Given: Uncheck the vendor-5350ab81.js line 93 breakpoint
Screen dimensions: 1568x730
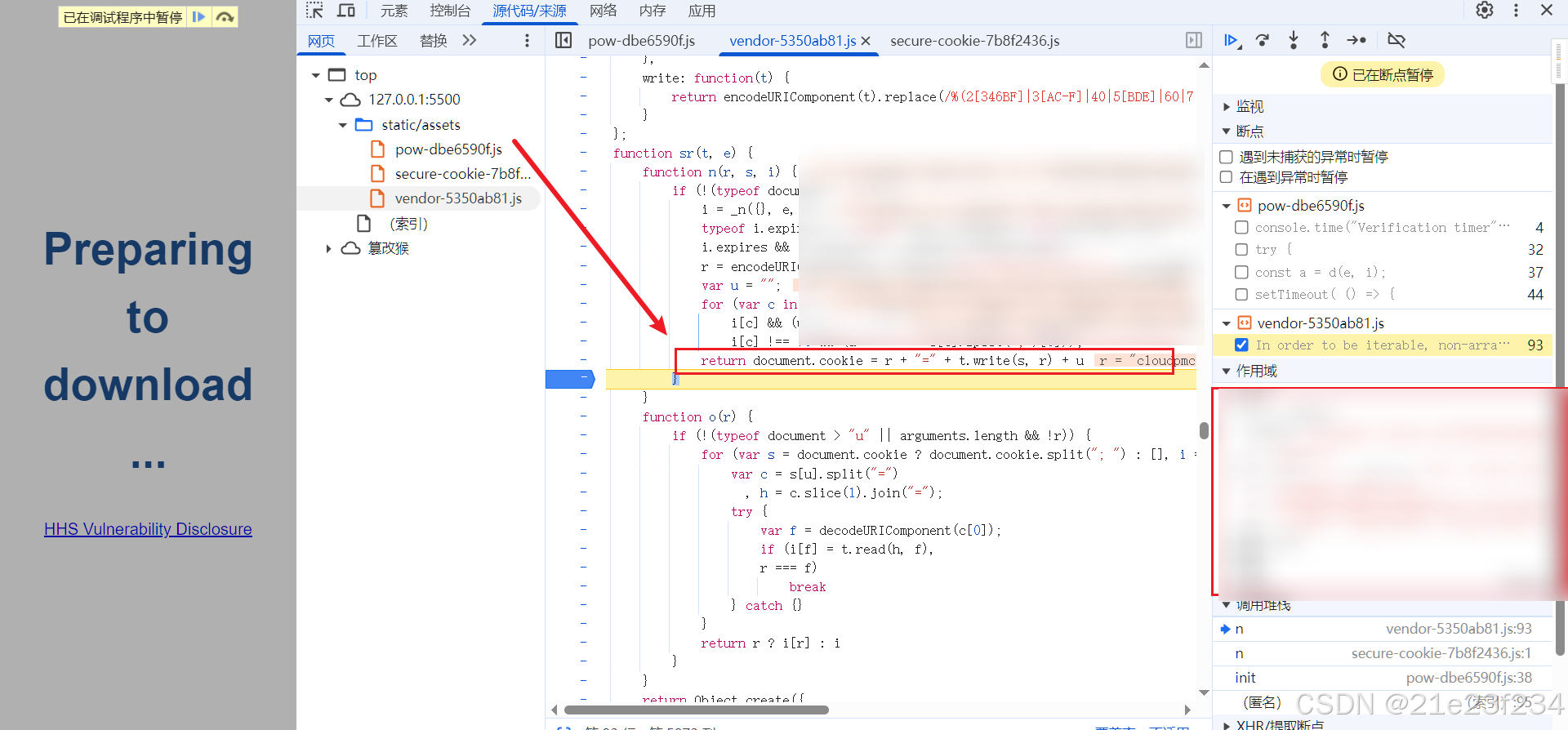Looking at the screenshot, I should pos(1241,345).
